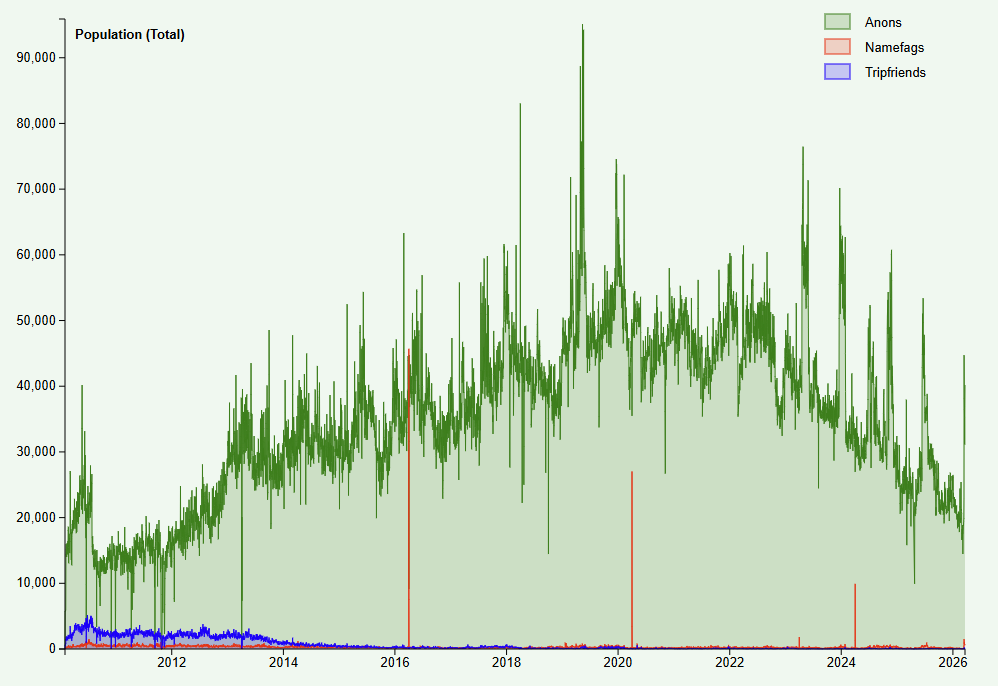Image resolution: width=998 pixels, height=686 pixels.
Task: Click the 30,000 y-axis label
Action: click(x=36, y=452)
